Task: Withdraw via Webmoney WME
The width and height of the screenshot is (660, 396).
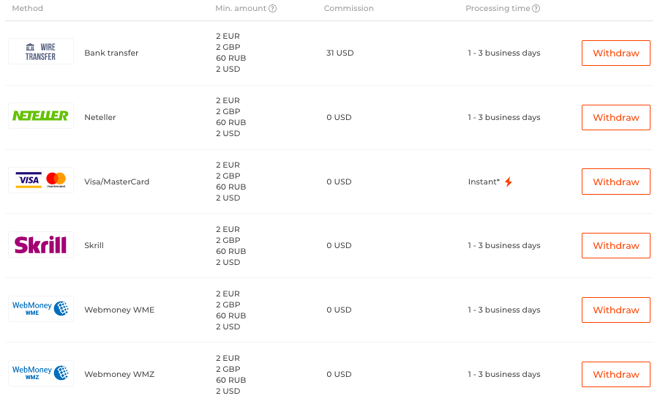Action: (x=616, y=310)
